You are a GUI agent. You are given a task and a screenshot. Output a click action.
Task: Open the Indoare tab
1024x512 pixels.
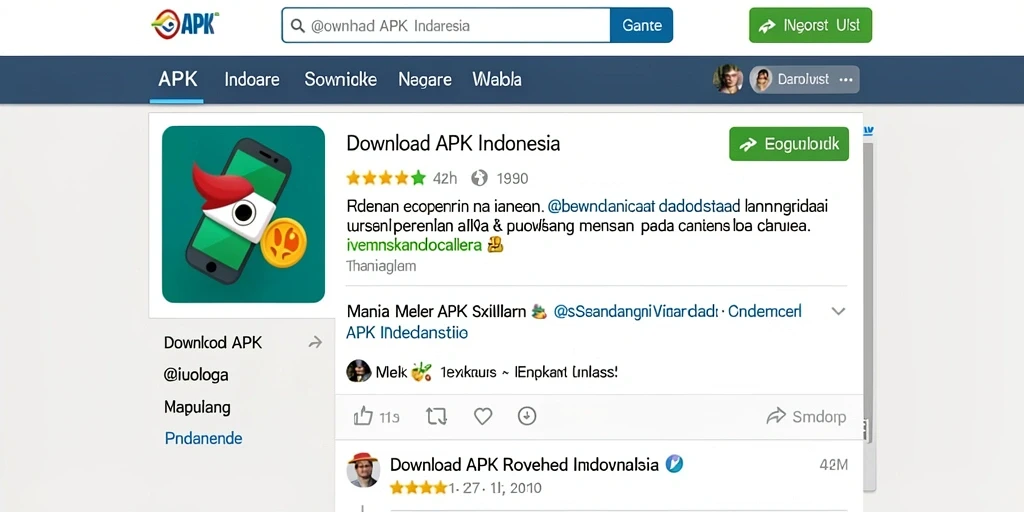tap(252, 80)
